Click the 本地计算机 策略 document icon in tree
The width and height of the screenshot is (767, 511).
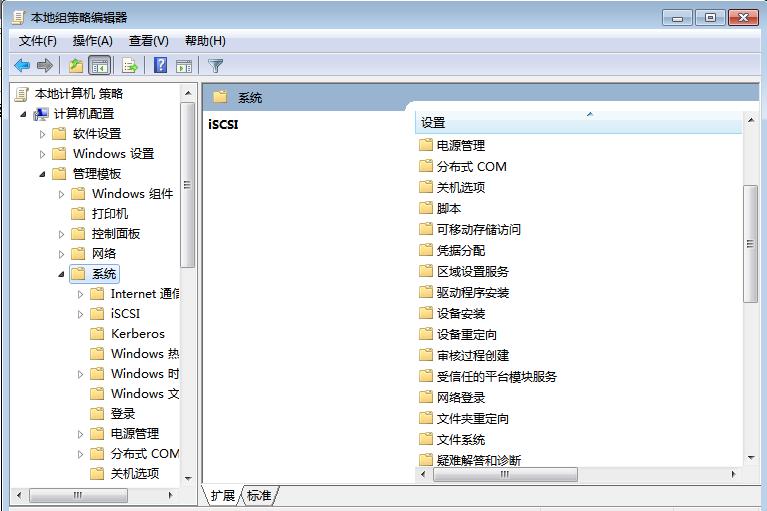point(22,94)
